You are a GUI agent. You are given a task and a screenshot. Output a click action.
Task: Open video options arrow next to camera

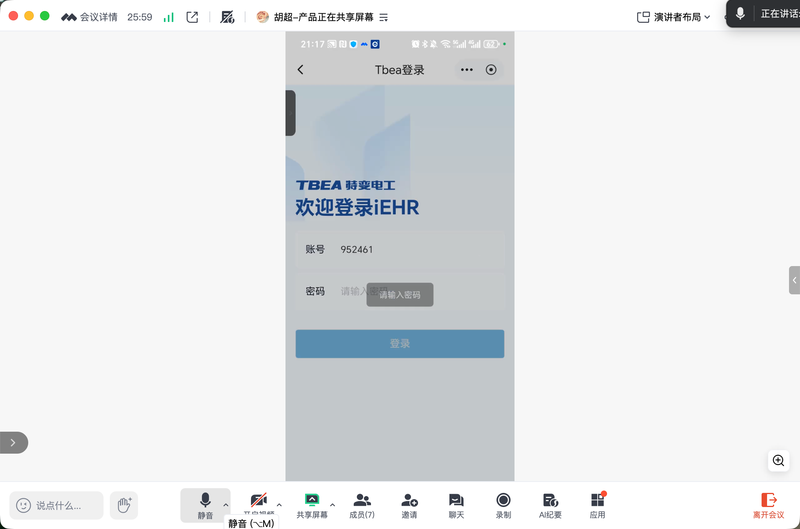tap(279, 505)
